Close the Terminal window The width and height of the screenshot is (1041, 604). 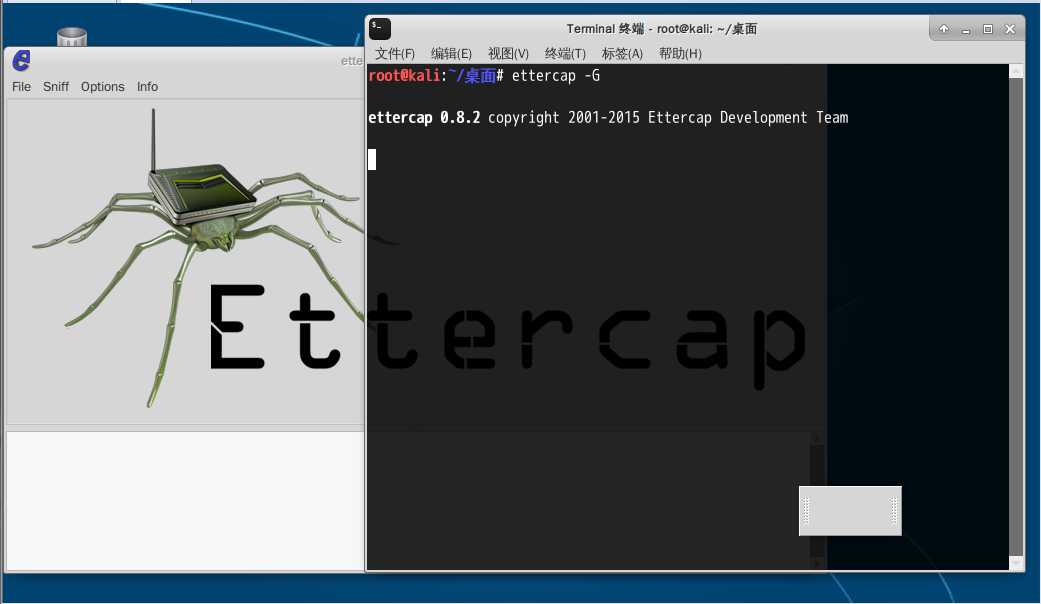[x=1010, y=29]
